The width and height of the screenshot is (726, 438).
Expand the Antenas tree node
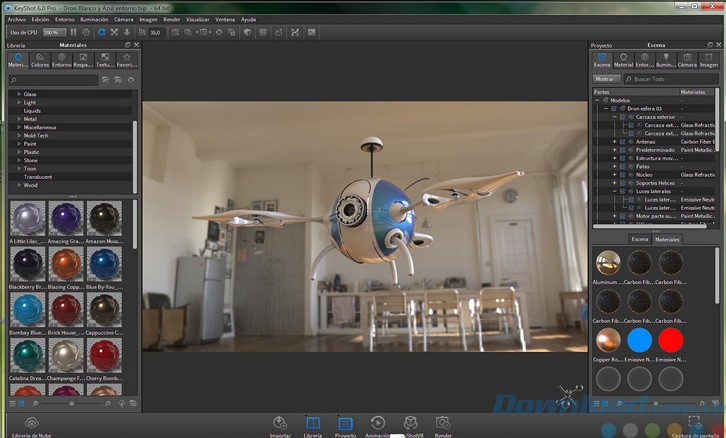coord(614,142)
